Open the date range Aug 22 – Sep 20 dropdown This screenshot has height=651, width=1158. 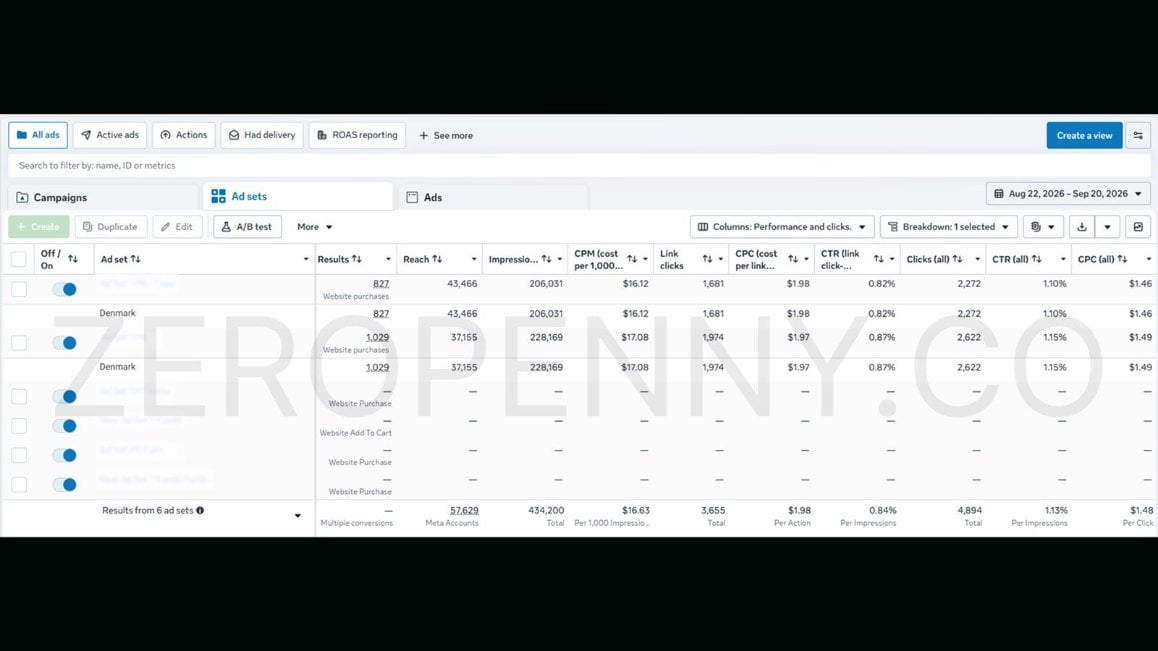[x=1068, y=194]
